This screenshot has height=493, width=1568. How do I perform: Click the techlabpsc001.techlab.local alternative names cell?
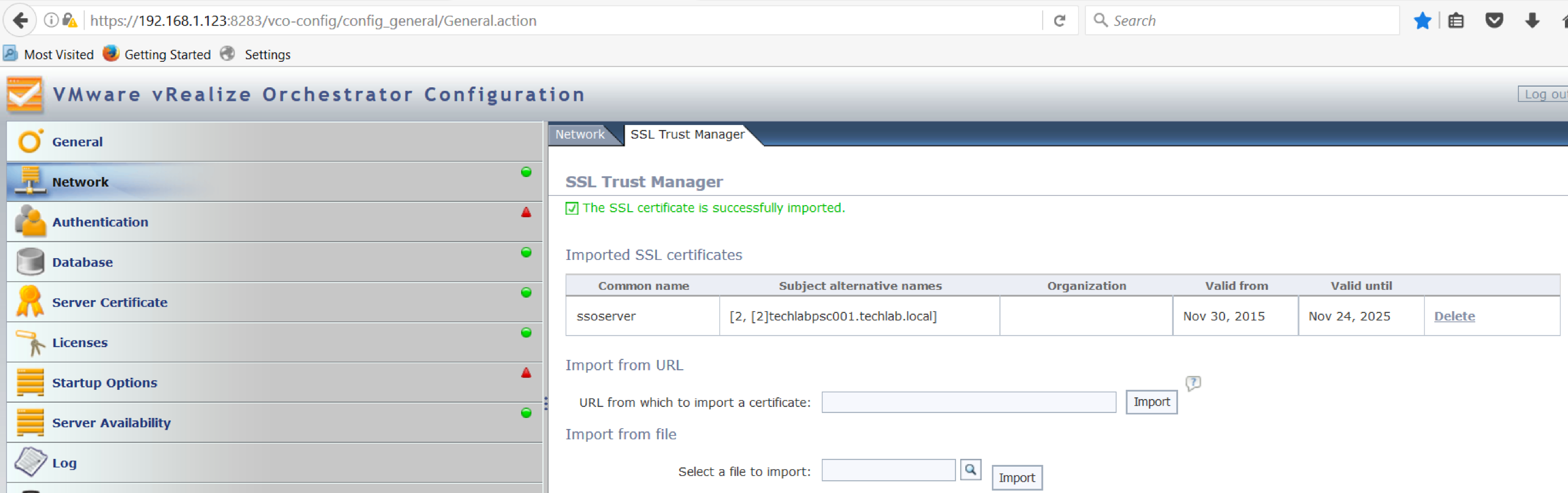pos(860,316)
